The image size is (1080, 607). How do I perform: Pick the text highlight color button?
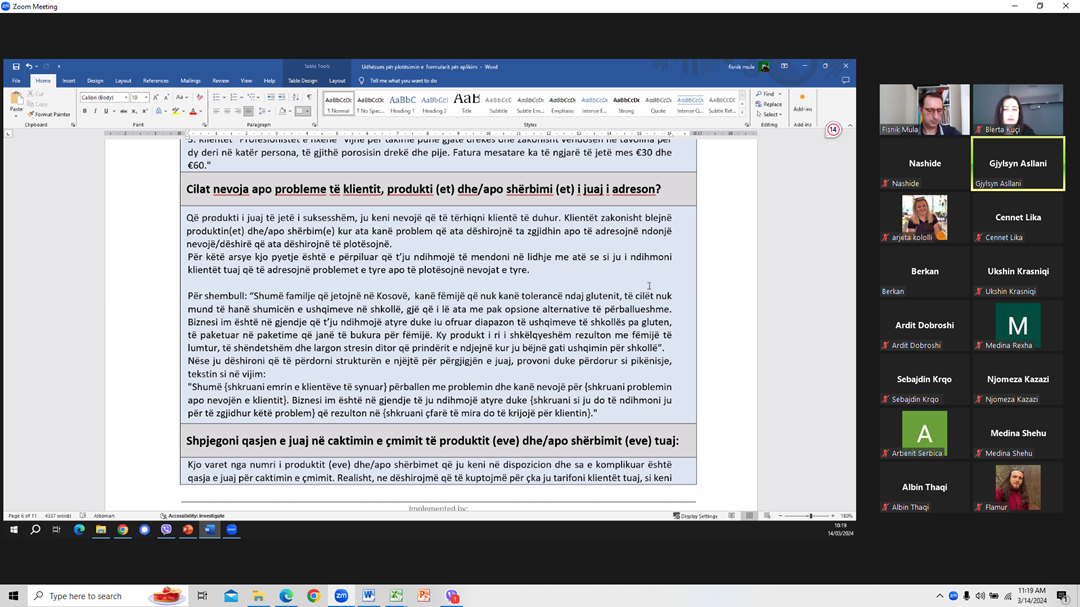tap(176, 111)
